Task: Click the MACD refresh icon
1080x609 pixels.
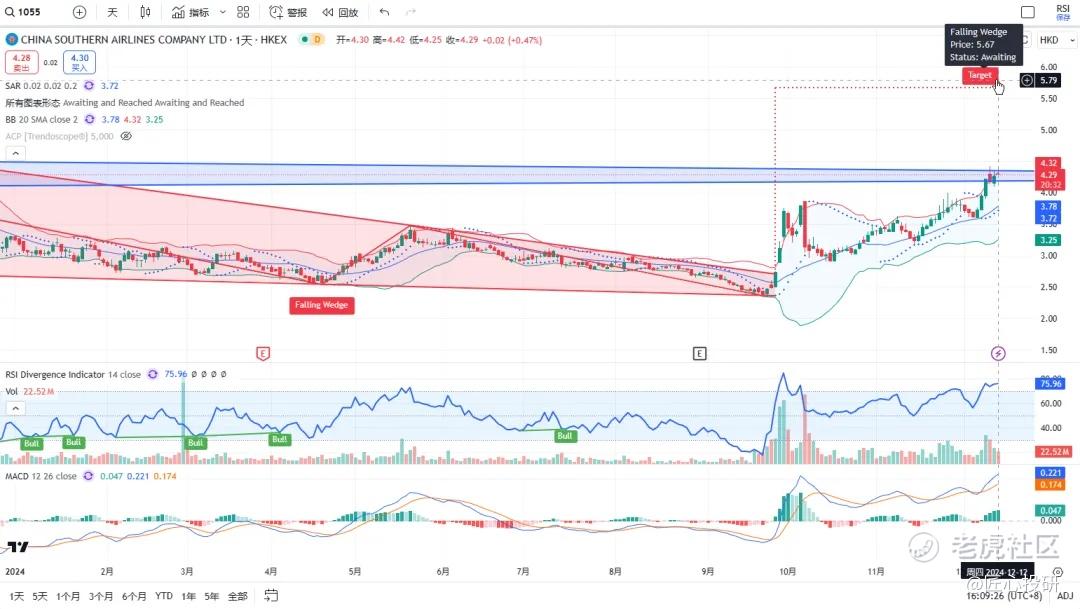Action: point(88,476)
